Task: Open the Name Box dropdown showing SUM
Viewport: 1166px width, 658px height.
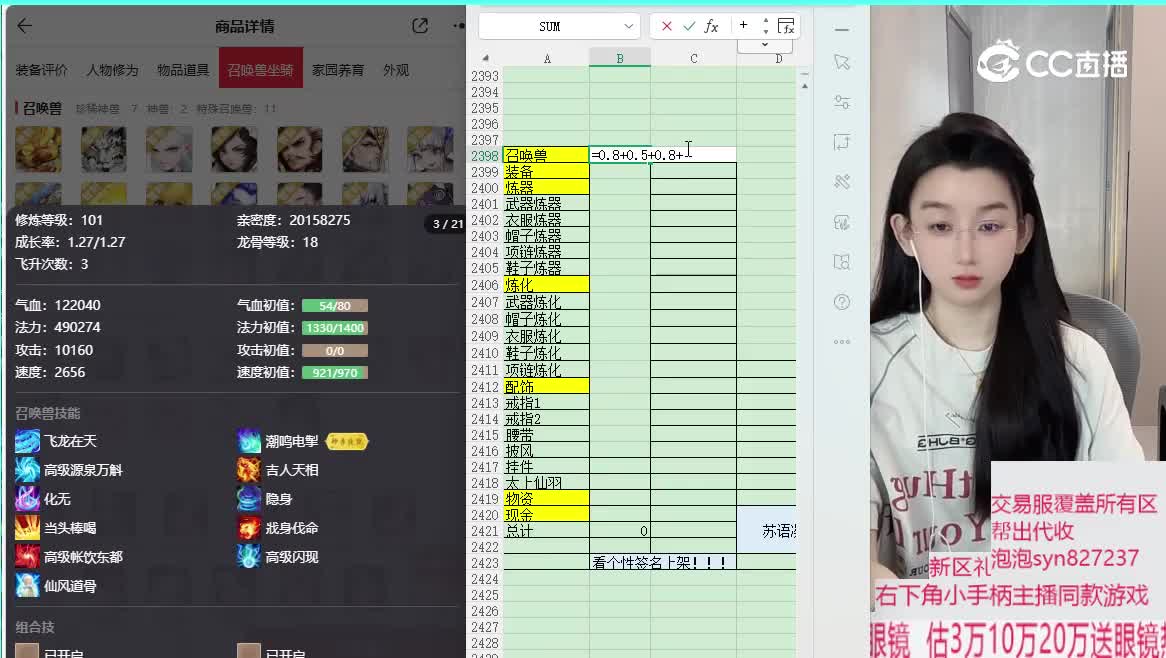Action: [x=628, y=26]
